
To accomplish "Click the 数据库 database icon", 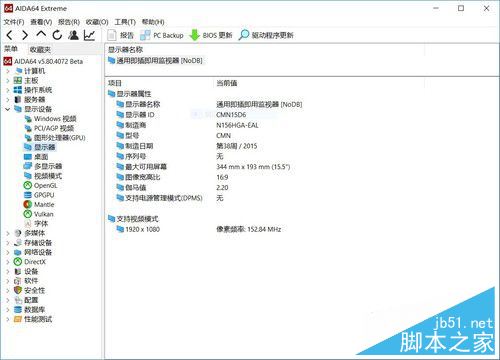I will pos(18,309).
